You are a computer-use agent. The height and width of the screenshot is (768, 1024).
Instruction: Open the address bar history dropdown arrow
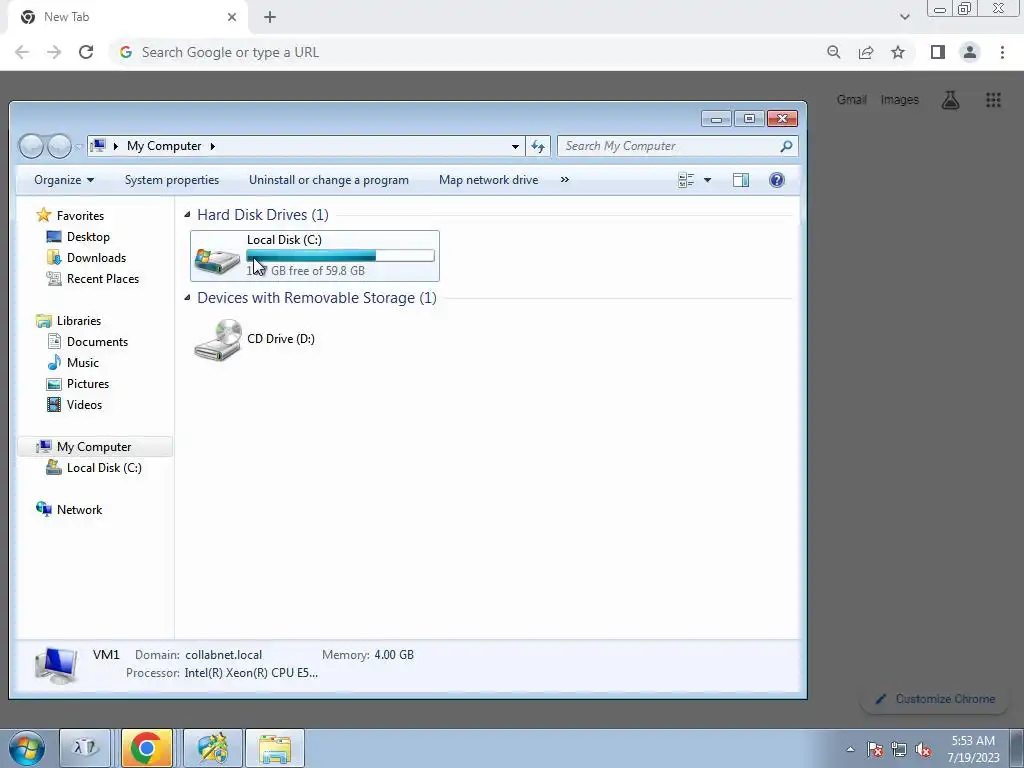pyautogui.click(x=515, y=146)
